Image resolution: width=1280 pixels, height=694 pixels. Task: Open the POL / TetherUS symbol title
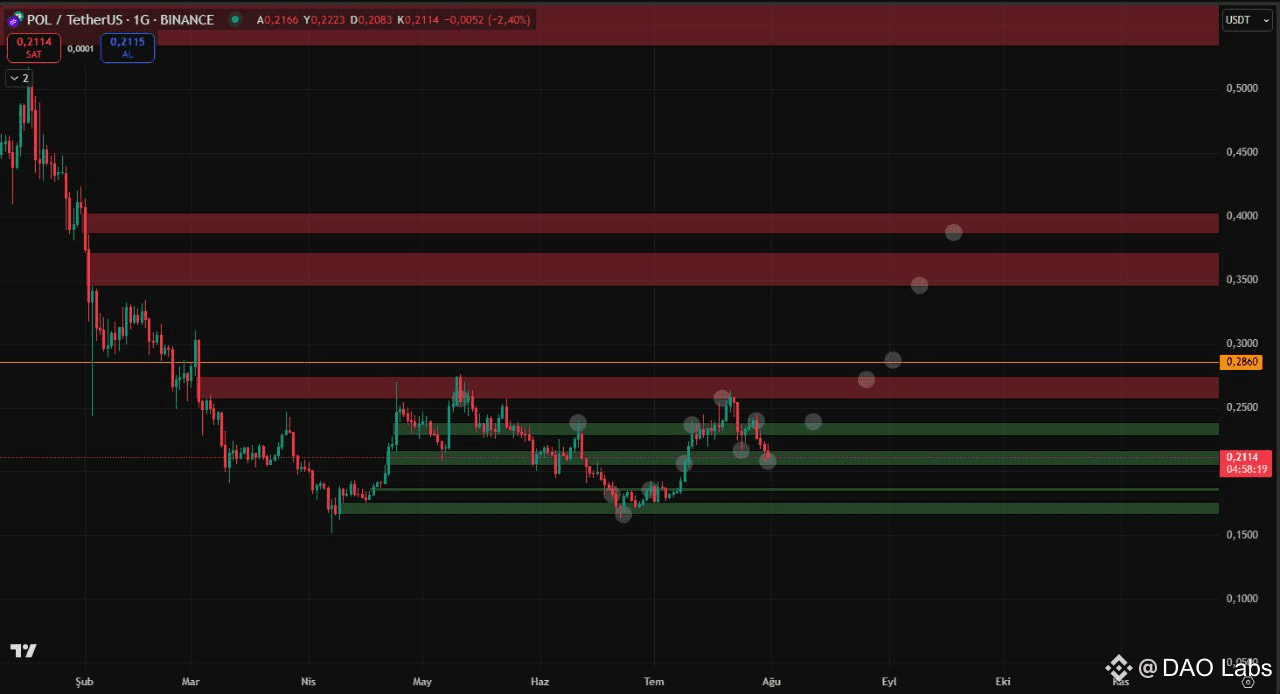[120, 19]
